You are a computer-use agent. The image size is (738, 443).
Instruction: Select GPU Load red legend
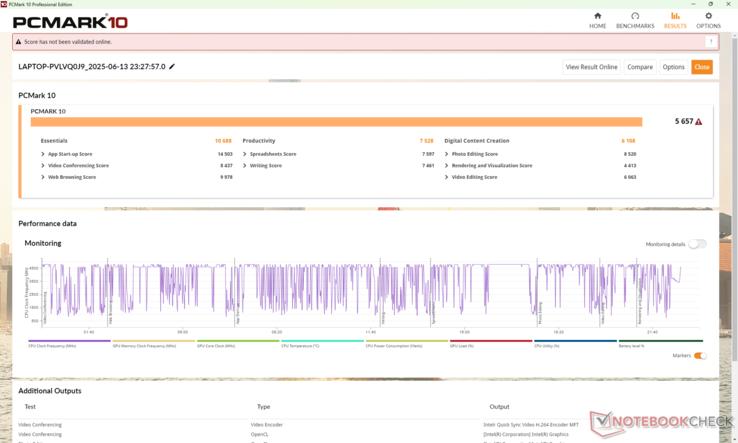[491, 343]
